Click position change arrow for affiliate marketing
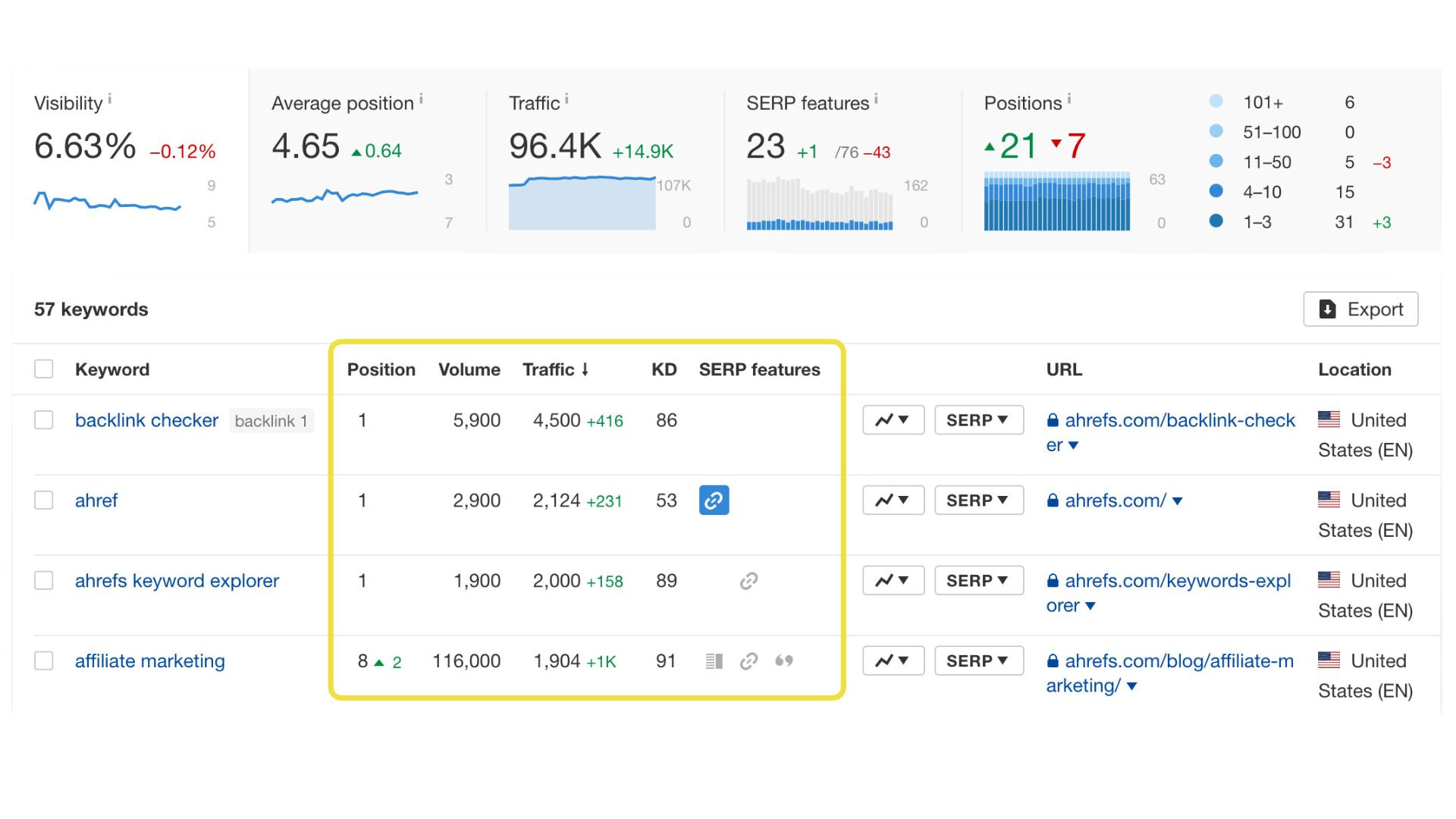Viewport: 1456px width, 819px height. [x=379, y=662]
